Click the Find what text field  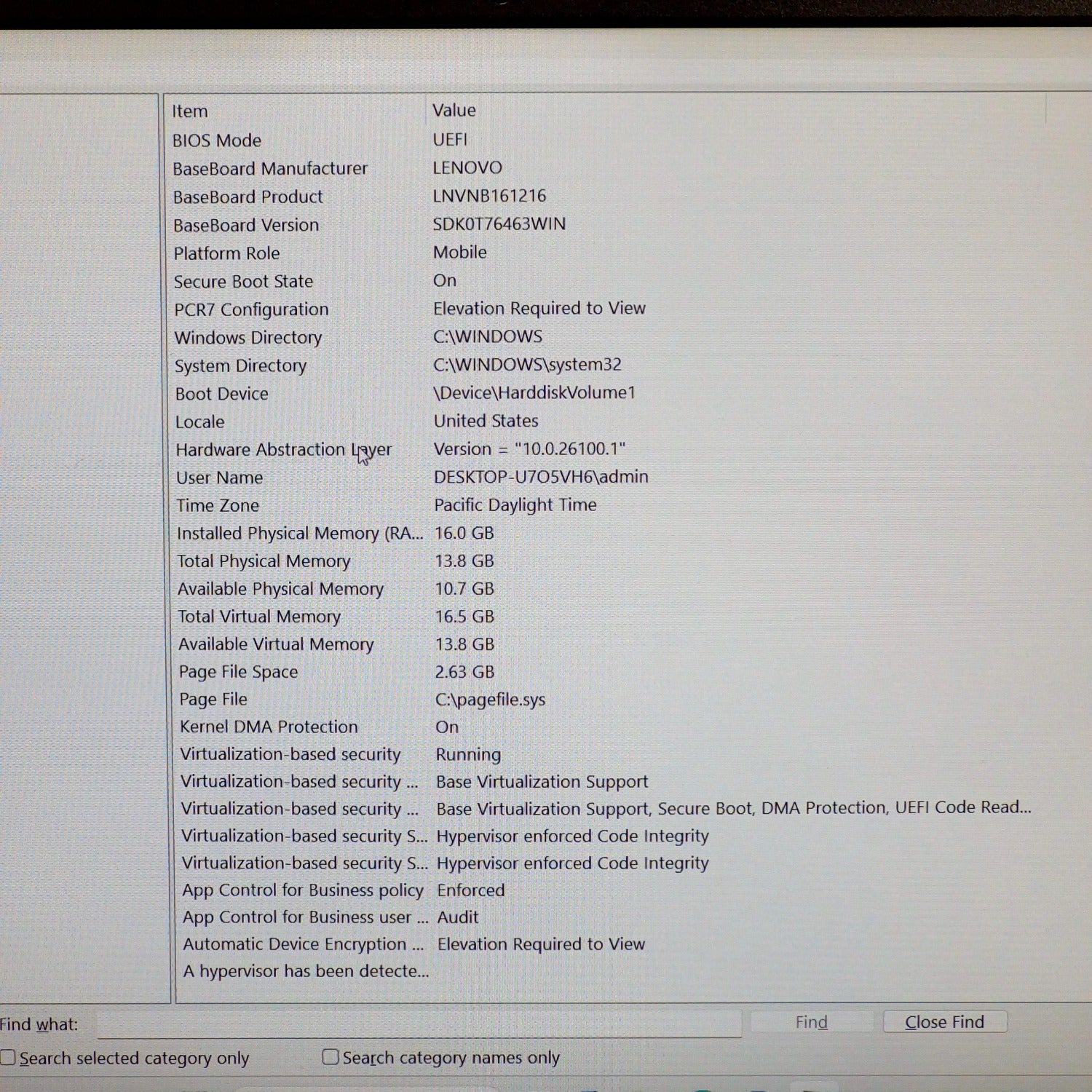[x=419, y=1024]
